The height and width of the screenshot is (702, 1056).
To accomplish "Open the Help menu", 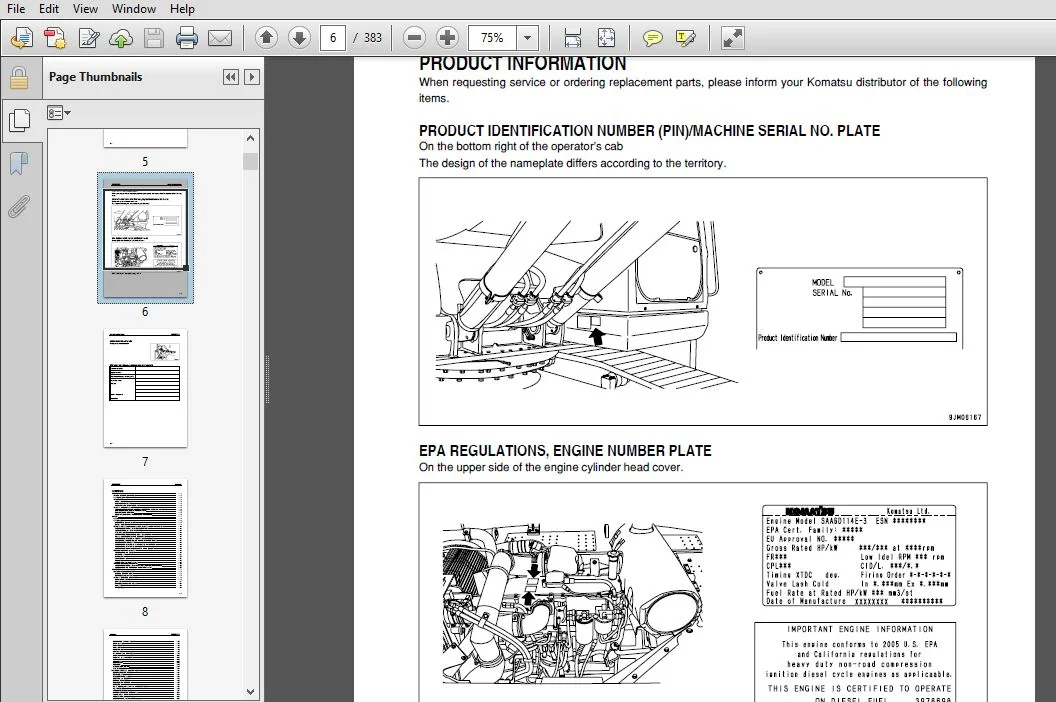I will tap(182, 9).
